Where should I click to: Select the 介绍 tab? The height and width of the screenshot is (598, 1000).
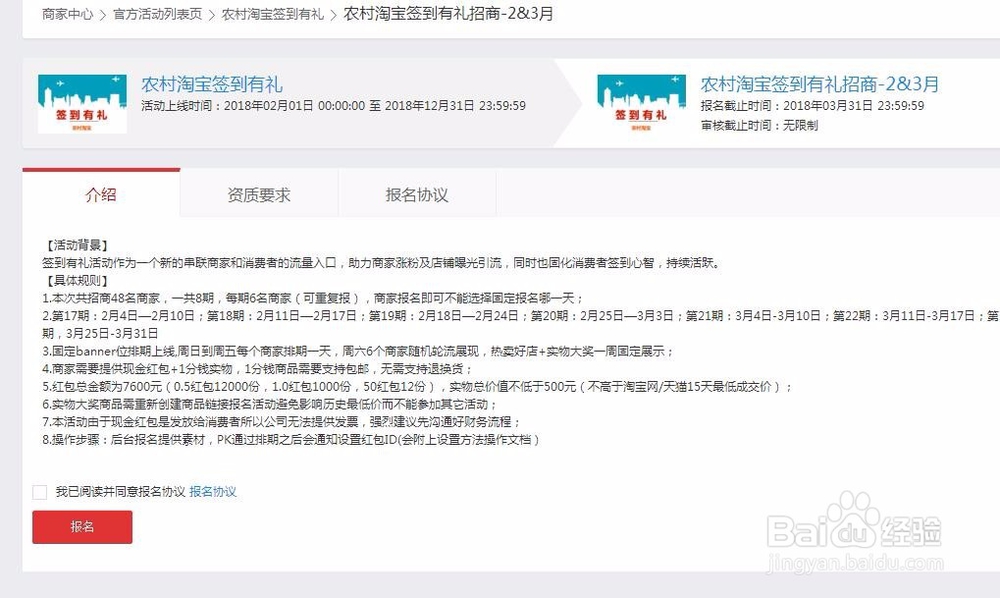(101, 194)
